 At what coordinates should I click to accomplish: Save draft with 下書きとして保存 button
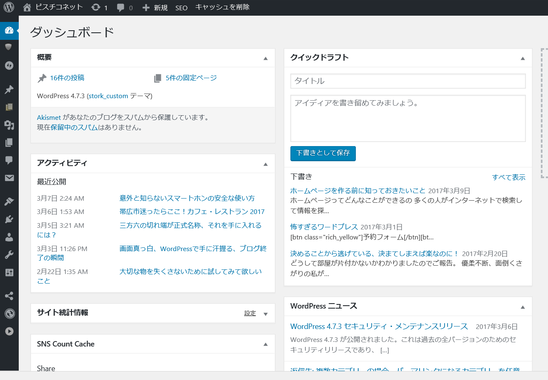(323, 153)
